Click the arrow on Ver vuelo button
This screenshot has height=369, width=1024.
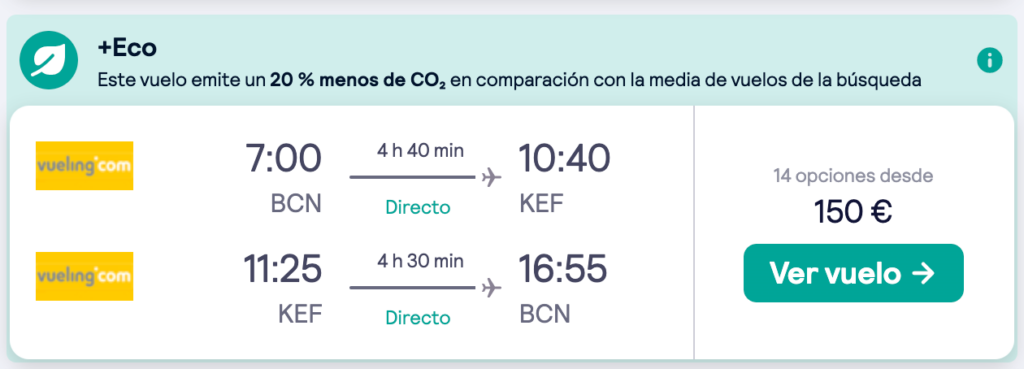coord(923,274)
